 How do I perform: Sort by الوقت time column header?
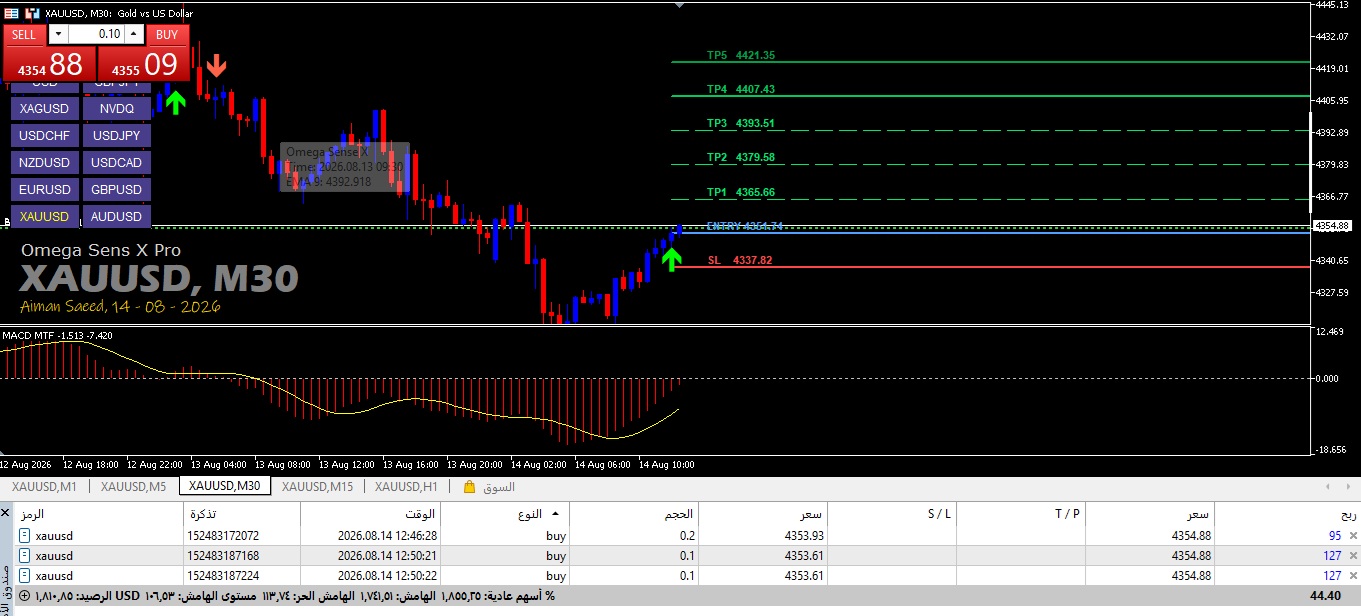pyautogui.click(x=370, y=514)
